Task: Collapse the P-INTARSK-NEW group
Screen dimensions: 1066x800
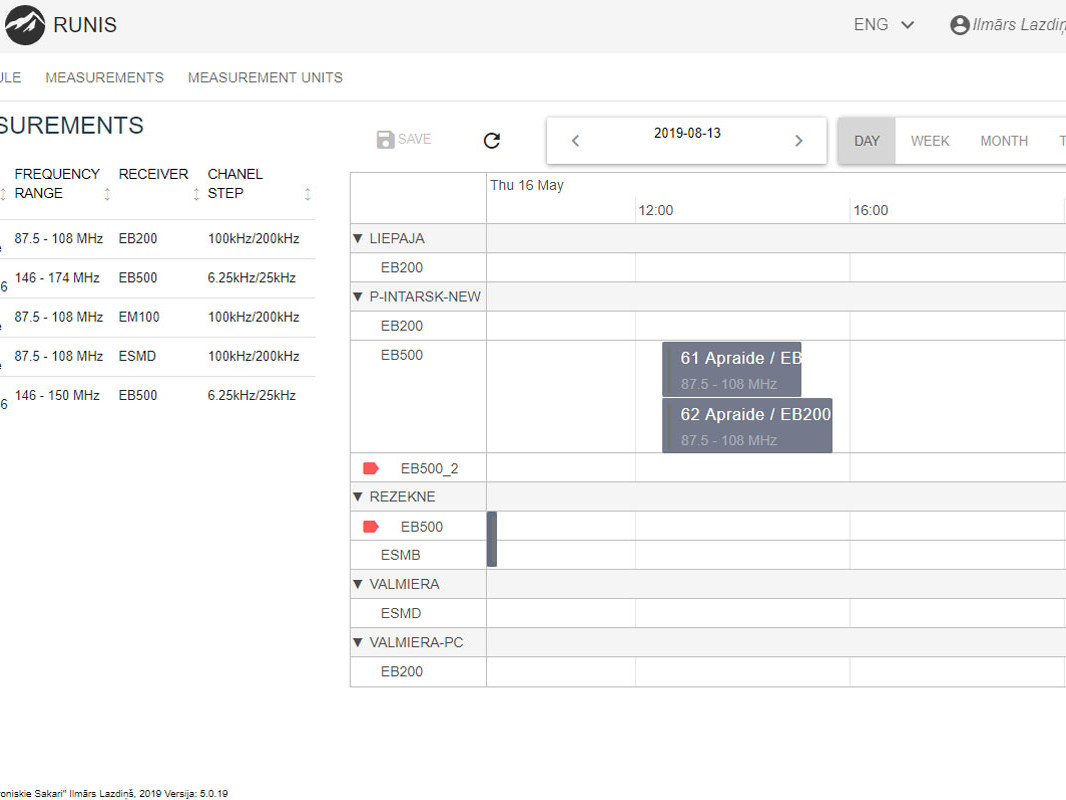Action: (358, 297)
